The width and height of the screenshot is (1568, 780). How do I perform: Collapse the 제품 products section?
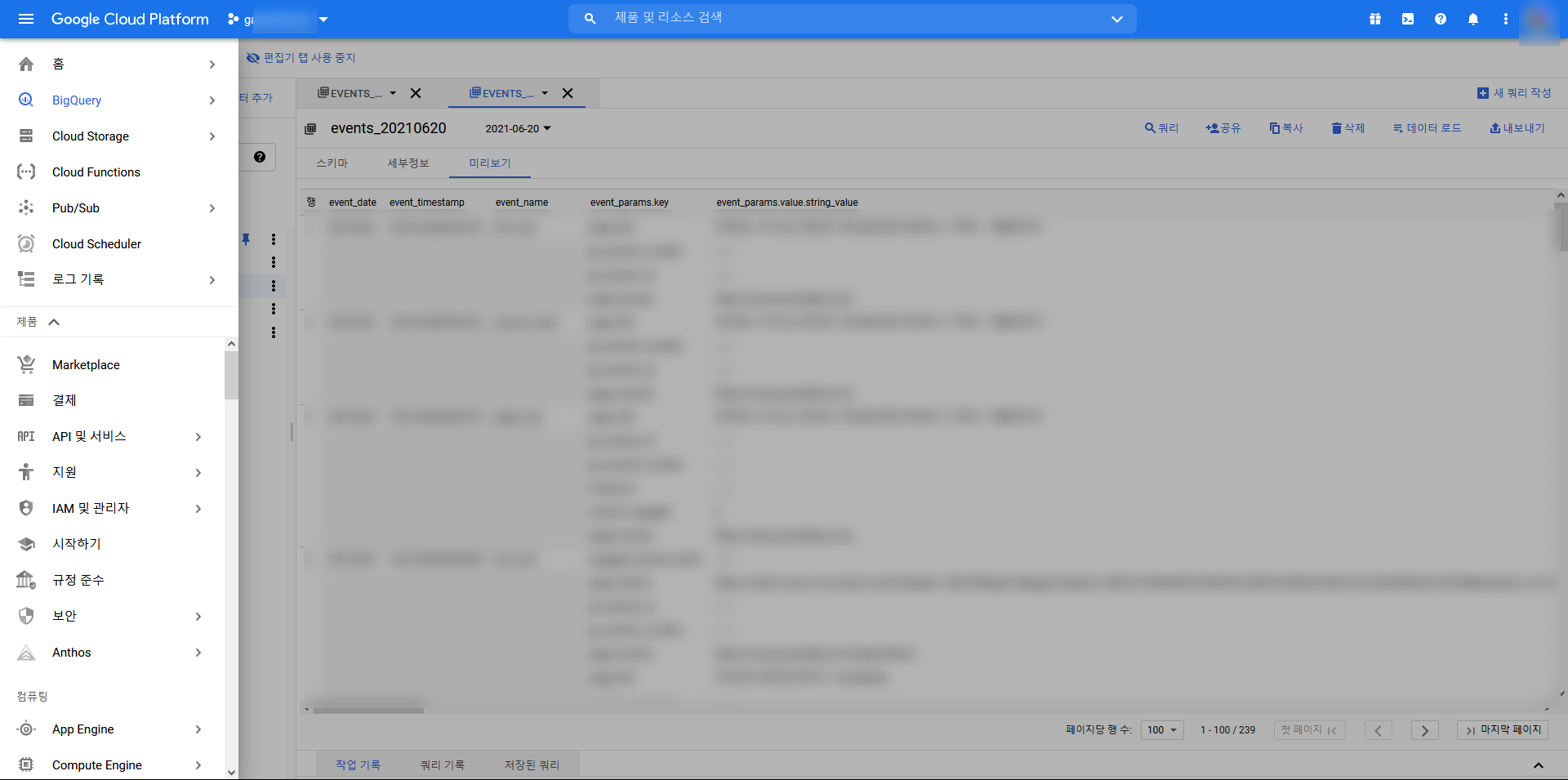tap(54, 322)
